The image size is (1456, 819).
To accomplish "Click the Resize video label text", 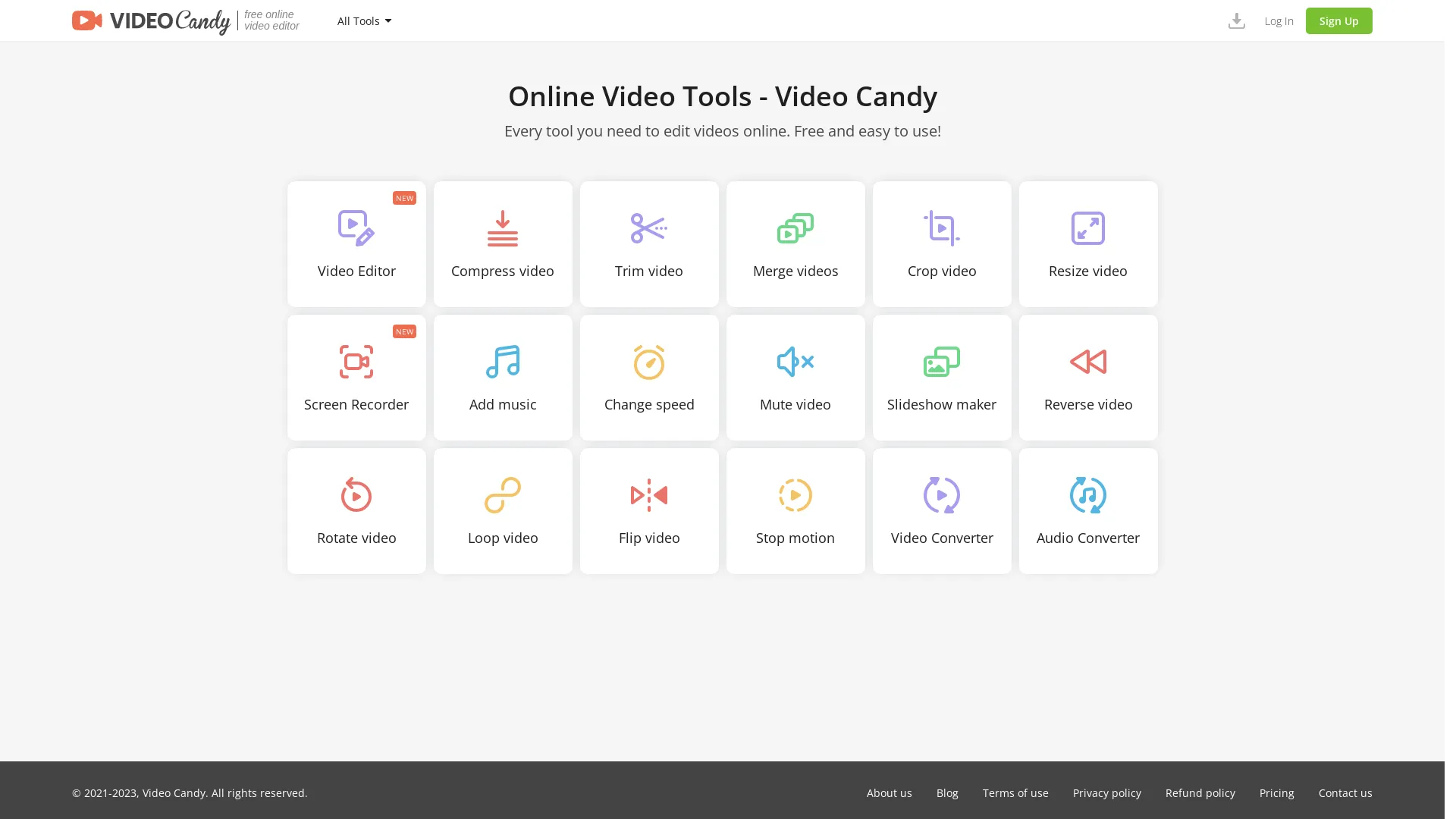I will tap(1088, 271).
